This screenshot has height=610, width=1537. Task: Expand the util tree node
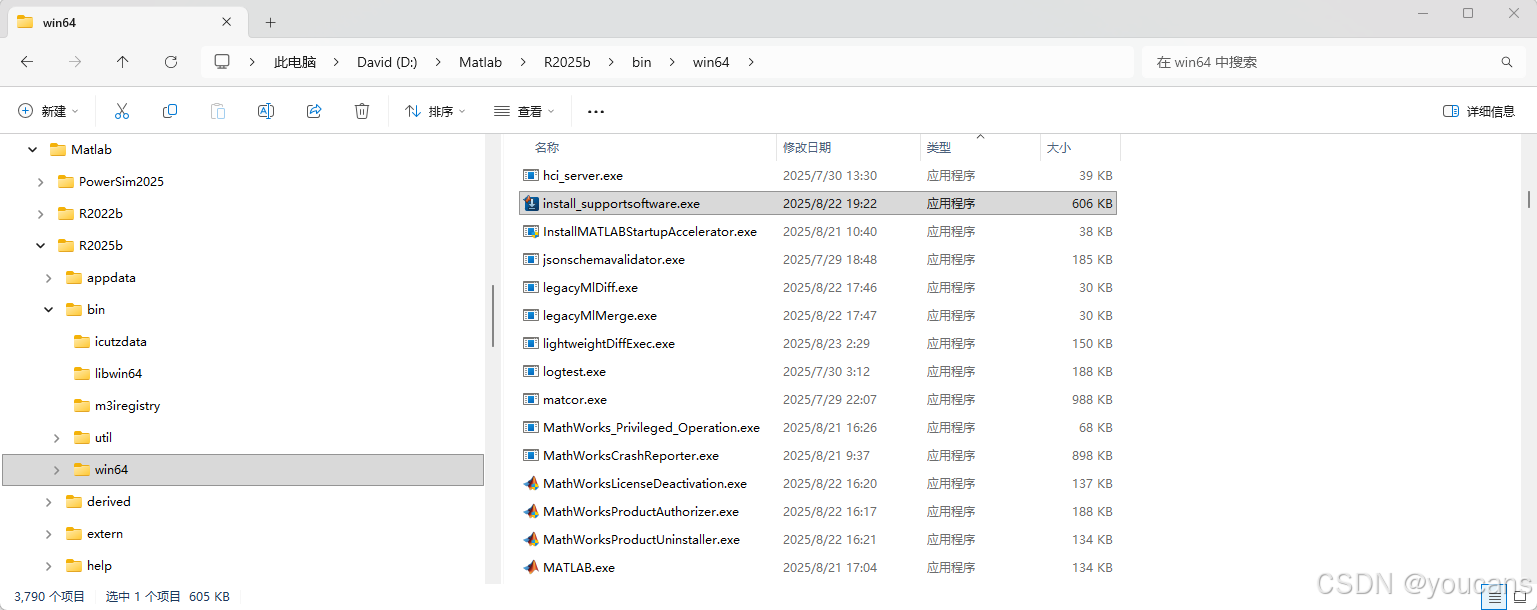[56, 438]
